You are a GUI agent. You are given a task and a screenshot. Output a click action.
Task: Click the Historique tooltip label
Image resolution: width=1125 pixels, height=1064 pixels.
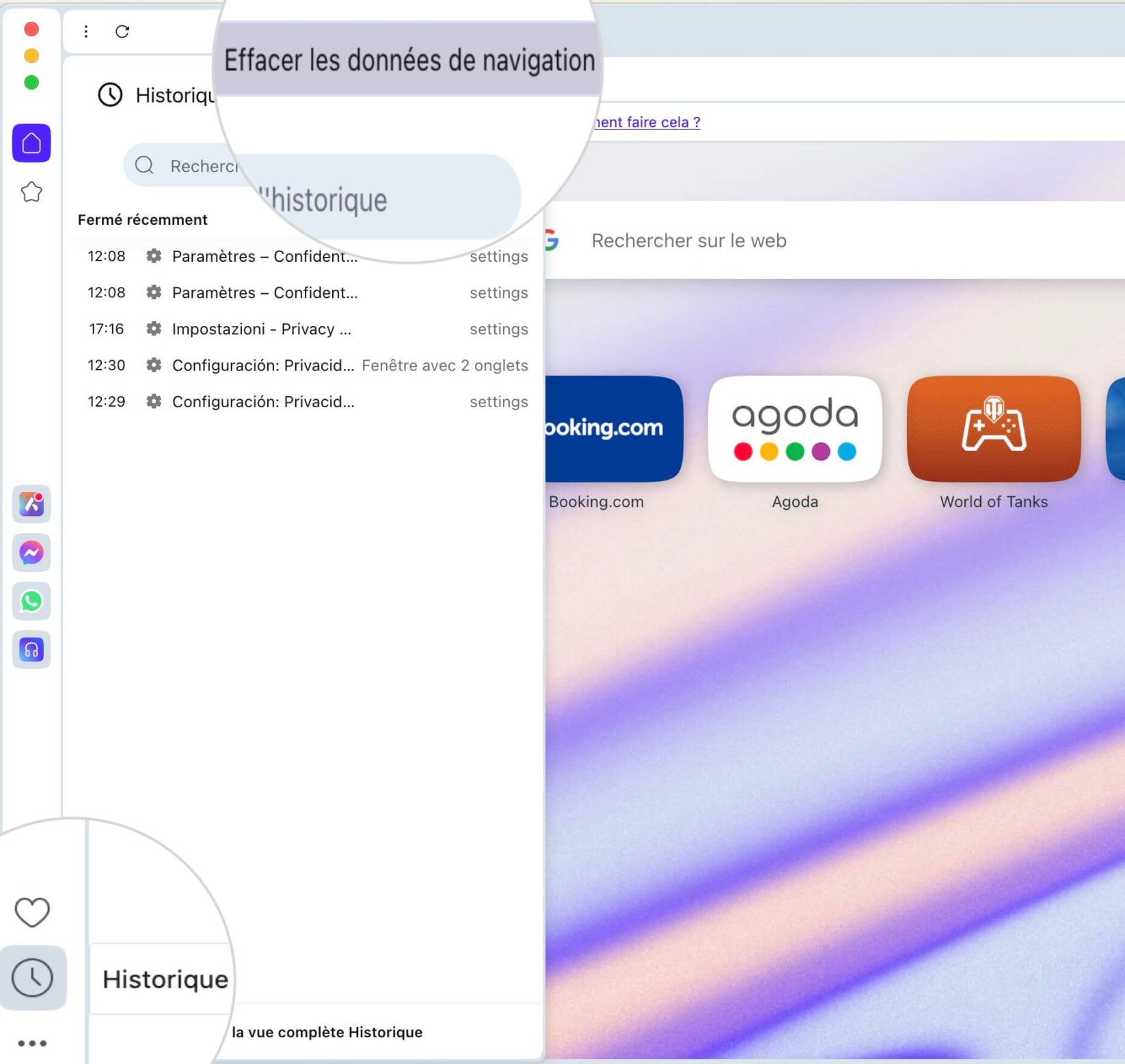click(x=165, y=979)
